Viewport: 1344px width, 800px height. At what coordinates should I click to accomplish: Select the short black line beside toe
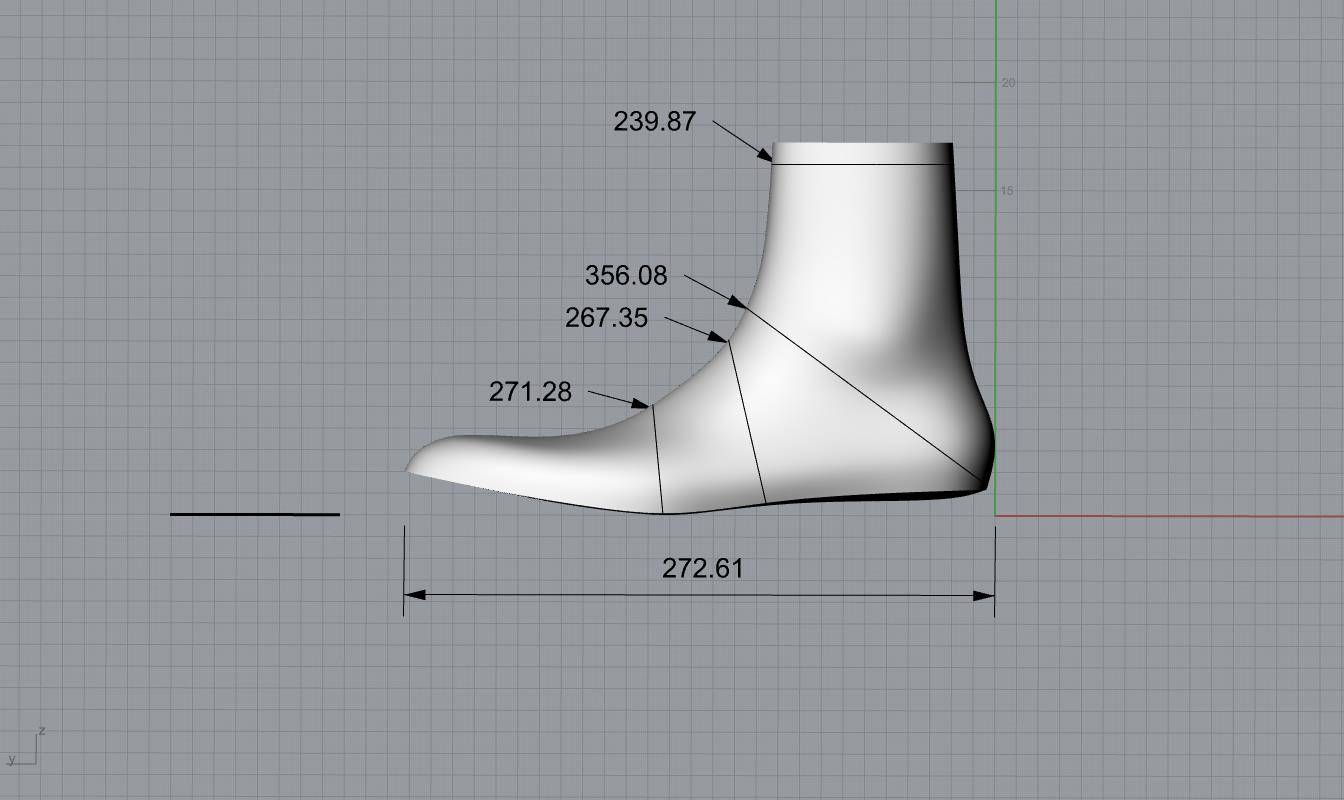point(255,514)
